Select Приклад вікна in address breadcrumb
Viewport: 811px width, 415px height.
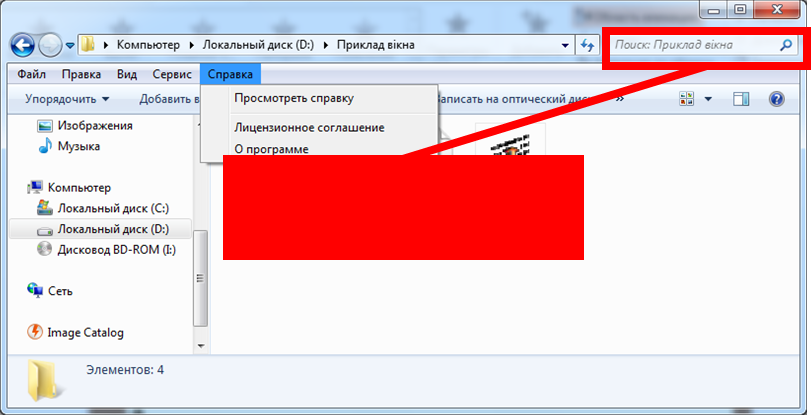[x=376, y=45]
